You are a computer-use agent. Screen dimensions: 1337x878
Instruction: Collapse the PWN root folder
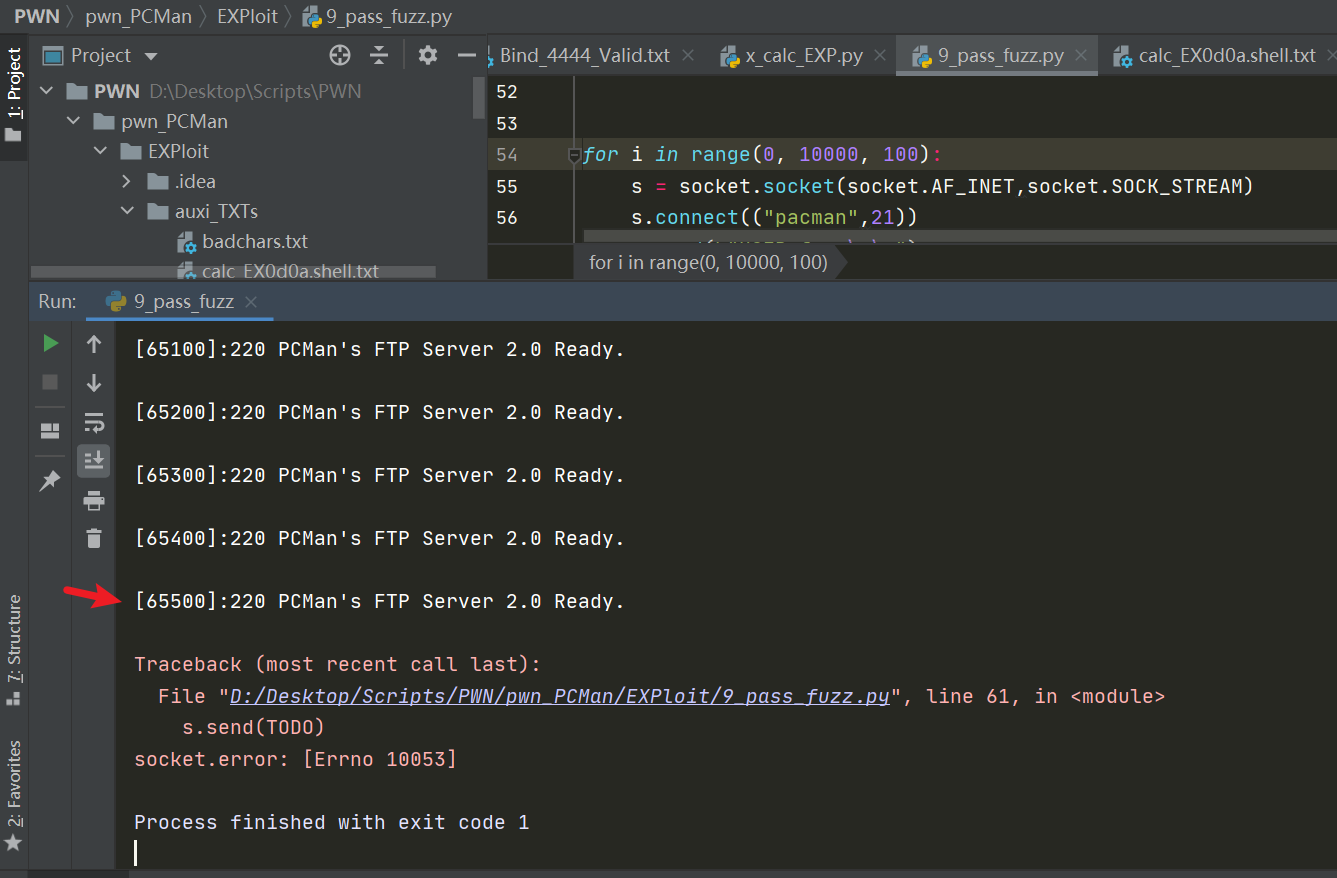(x=46, y=91)
